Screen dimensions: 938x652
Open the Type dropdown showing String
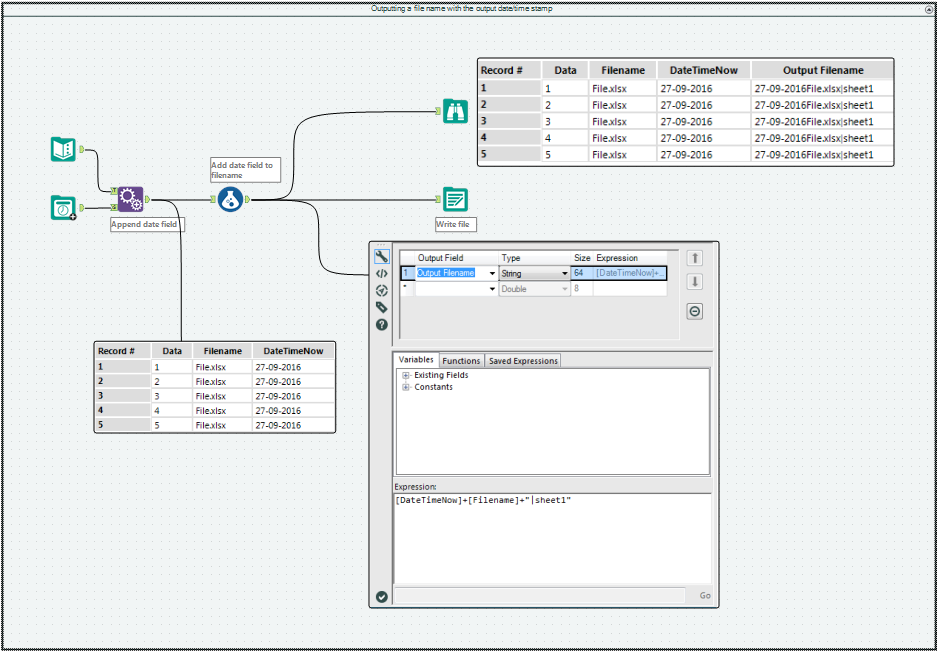563,272
